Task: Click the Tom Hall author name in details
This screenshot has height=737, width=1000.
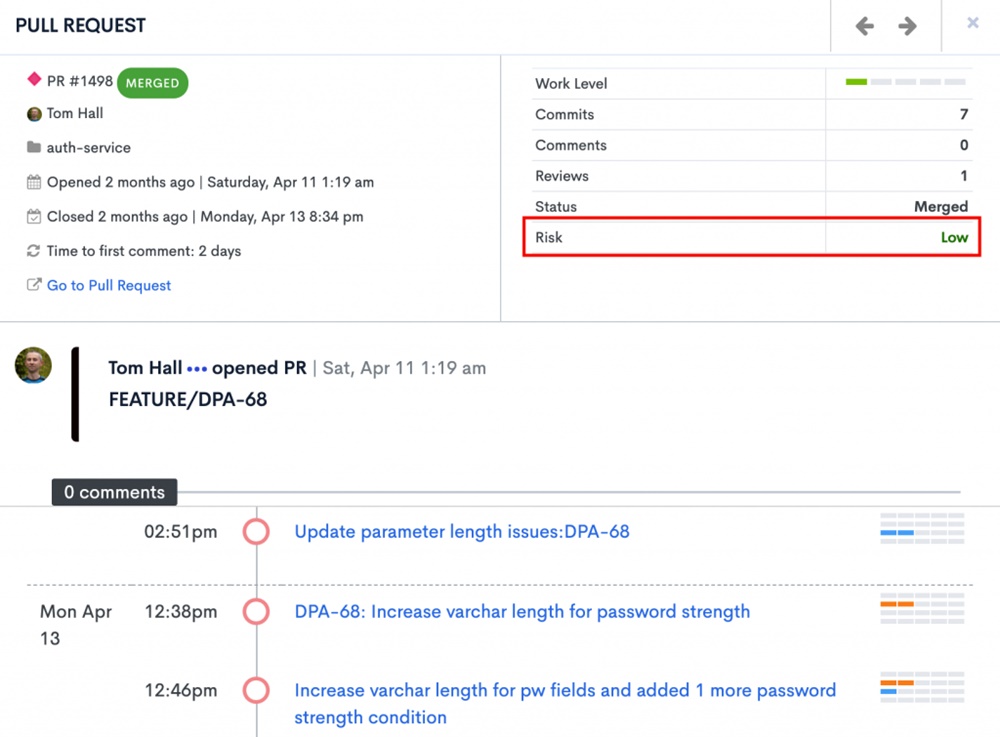Action: click(75, 113)
